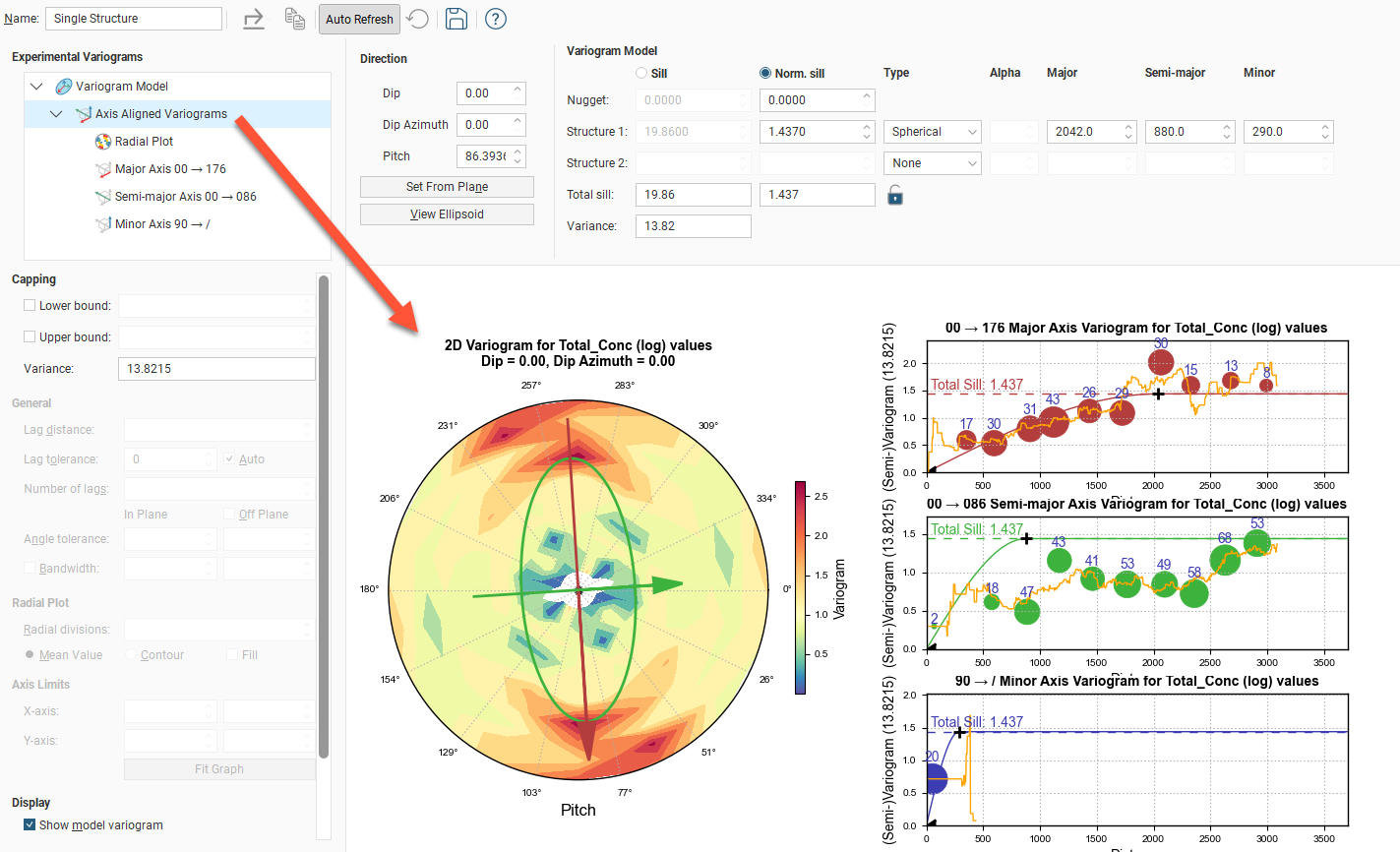Toggle the total sill lock icon
The image size is (1400, 852).
pyautogui.click(x=894, y=195)
